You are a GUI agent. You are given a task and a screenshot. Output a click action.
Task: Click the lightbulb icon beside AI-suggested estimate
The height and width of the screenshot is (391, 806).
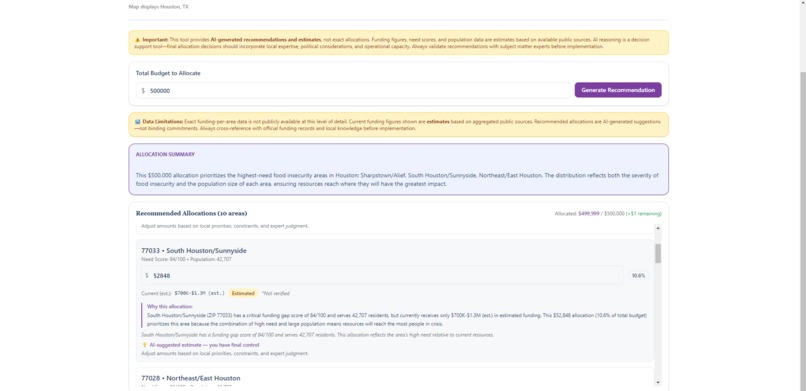pyautogui.click(x=144, y=345)
